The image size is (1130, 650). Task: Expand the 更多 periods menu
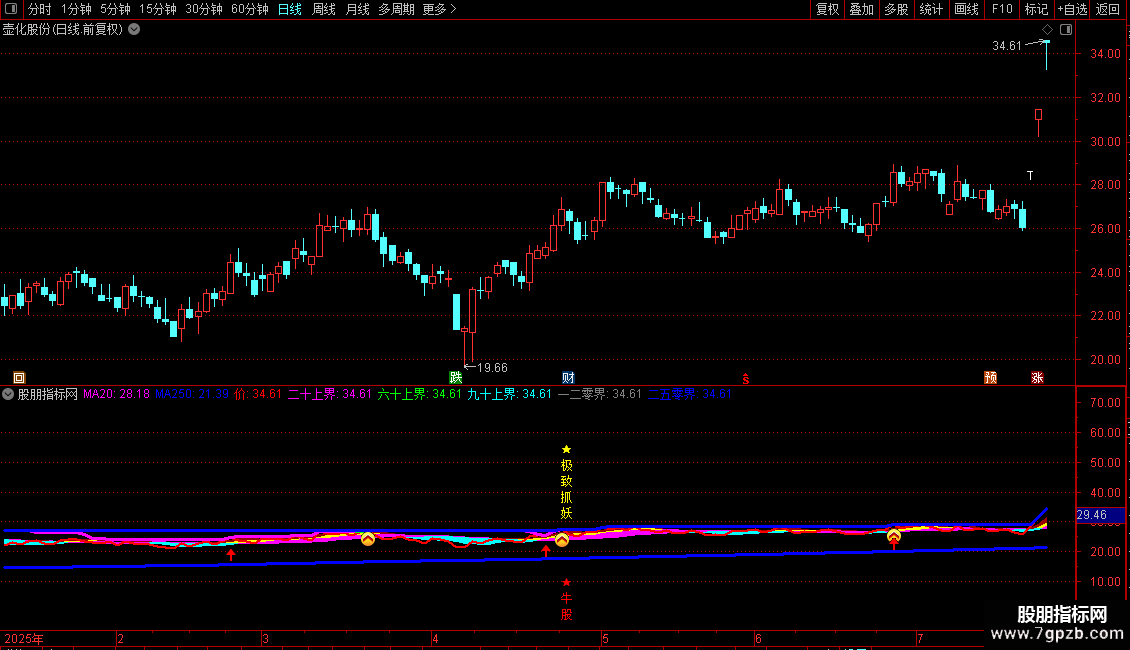(439, 9)
